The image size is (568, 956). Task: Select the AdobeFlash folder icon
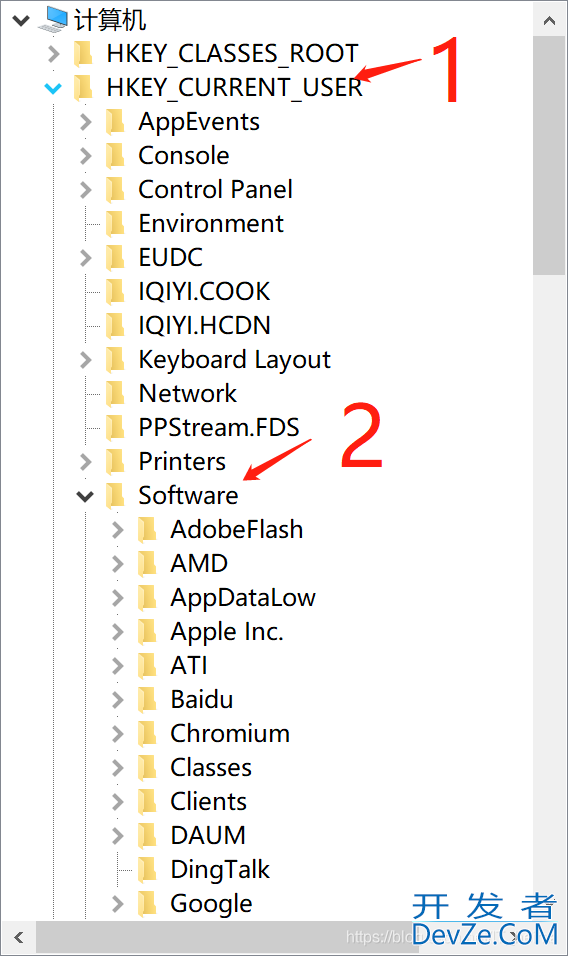click(147, 530)
